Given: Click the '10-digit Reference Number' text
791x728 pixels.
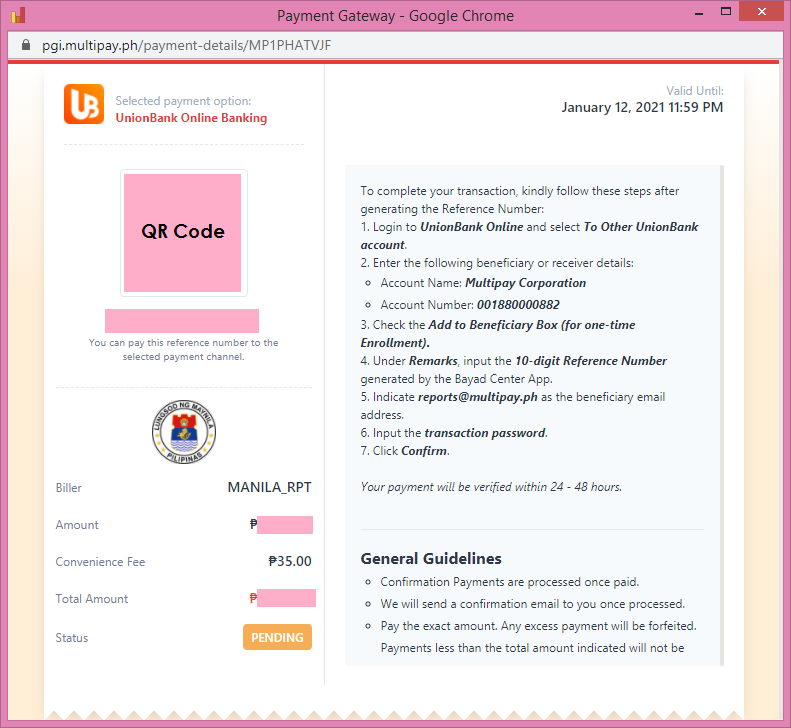Looking at the screenshot, I should point(591,361).
